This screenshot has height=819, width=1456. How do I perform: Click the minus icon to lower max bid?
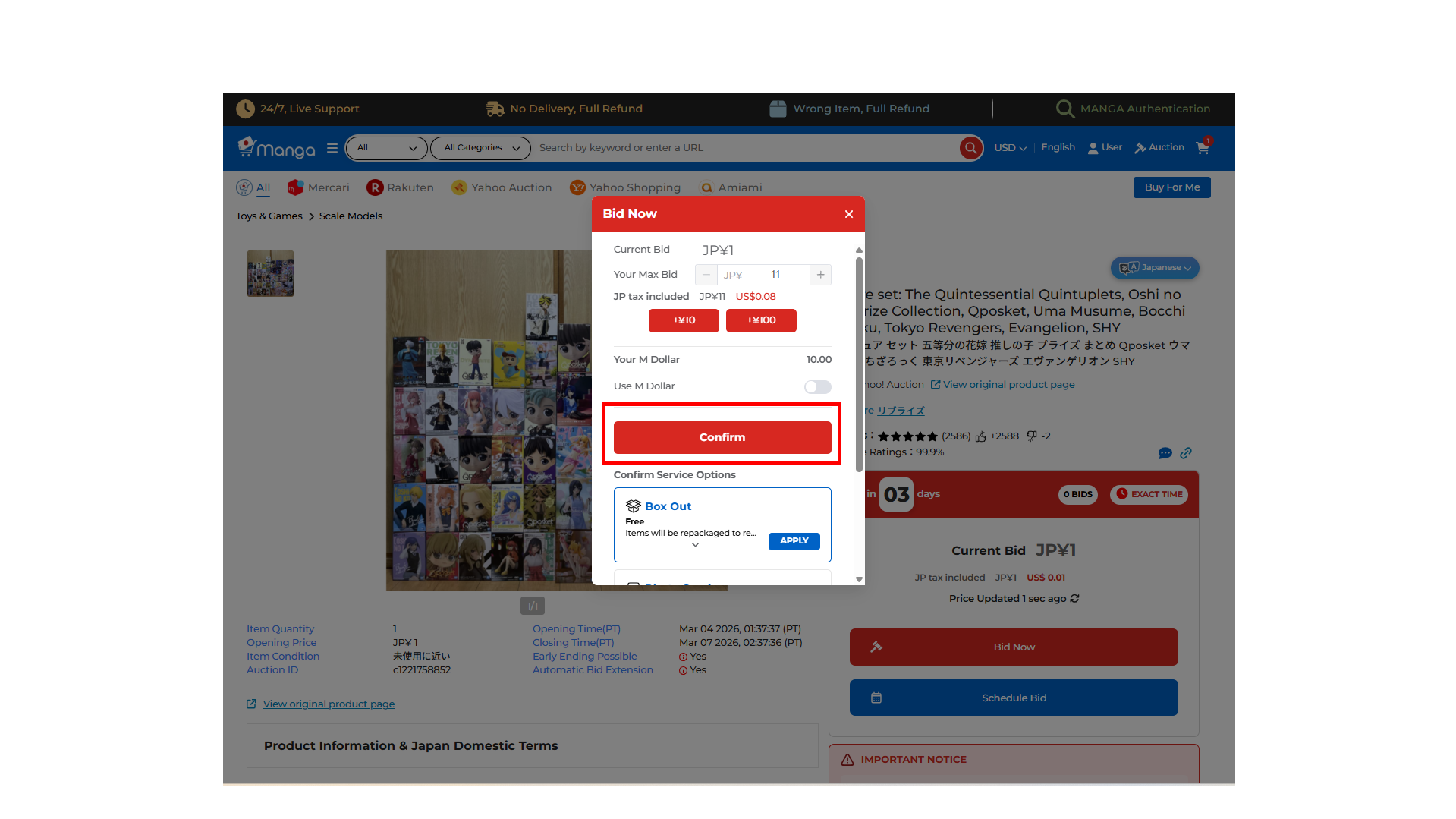pos(706,275)
